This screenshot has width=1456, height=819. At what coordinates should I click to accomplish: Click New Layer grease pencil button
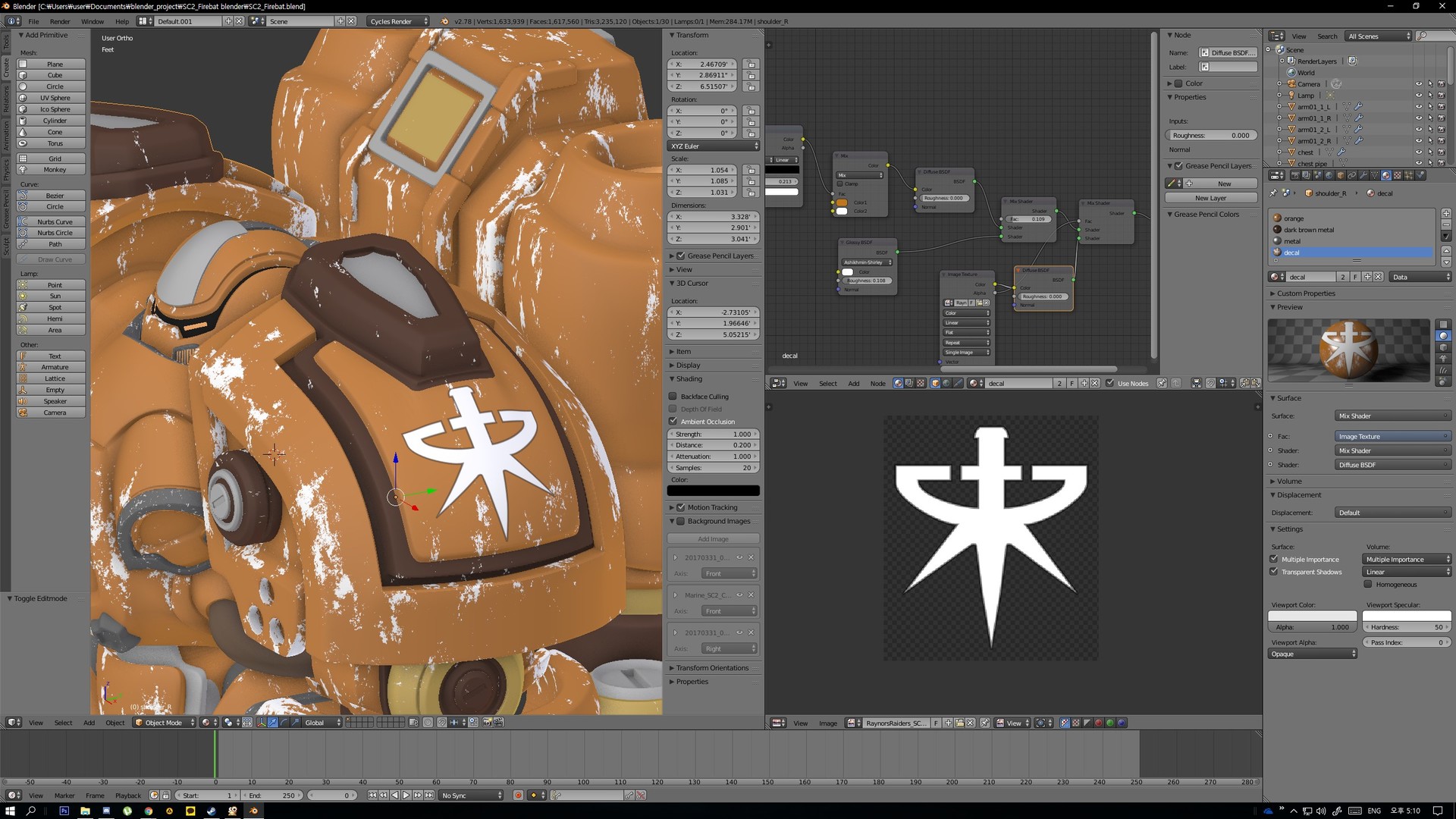point(1210,198)
